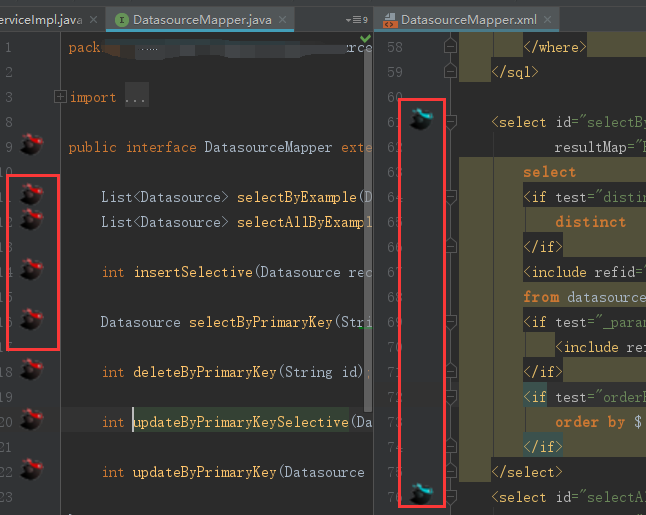
Task: Click insertSelective method name
Action: pyautogui.click(x=193, y=272)
